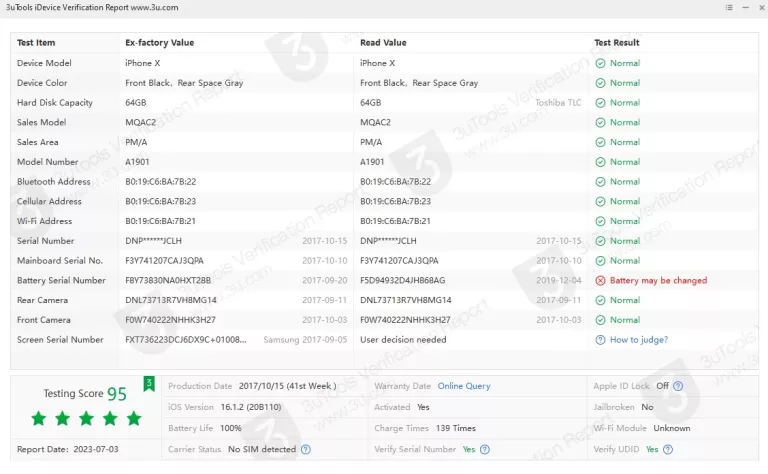This screenshot has height=474, width=768.
Task: Open the How to judge? link
Action: click(639, 339)
